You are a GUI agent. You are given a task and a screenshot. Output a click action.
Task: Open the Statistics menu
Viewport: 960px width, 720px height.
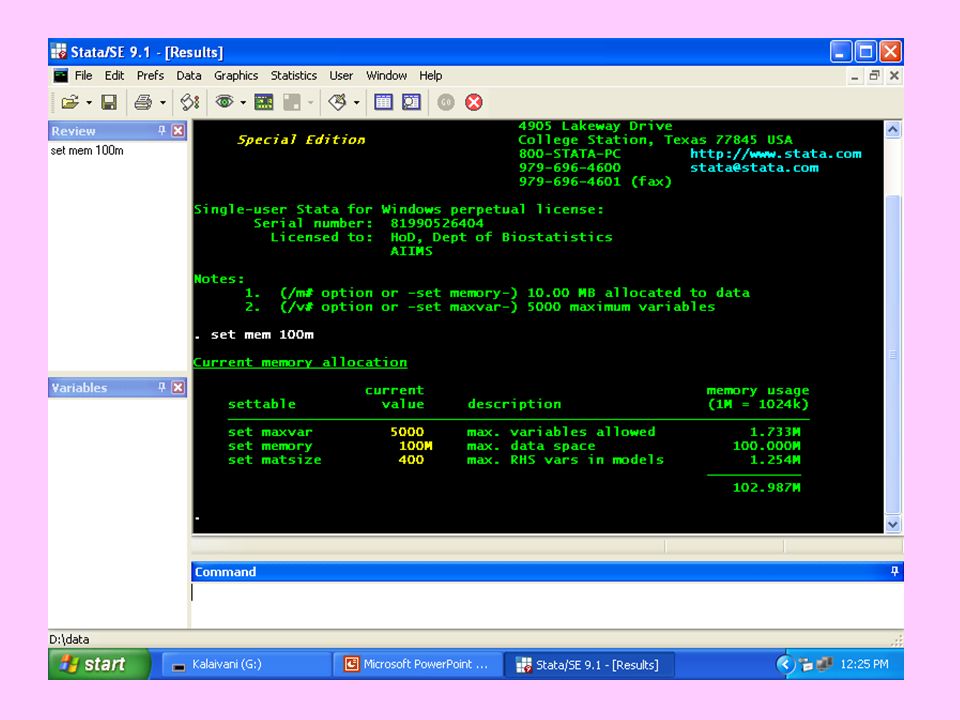coord(294,75)
